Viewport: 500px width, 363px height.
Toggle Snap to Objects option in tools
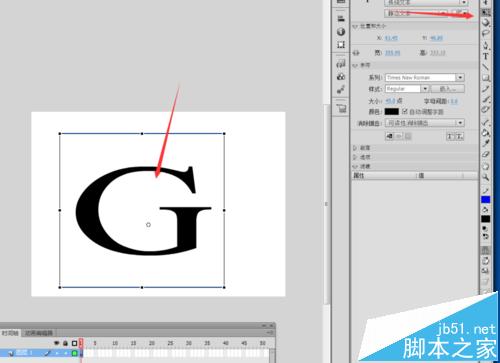(486, 251)
